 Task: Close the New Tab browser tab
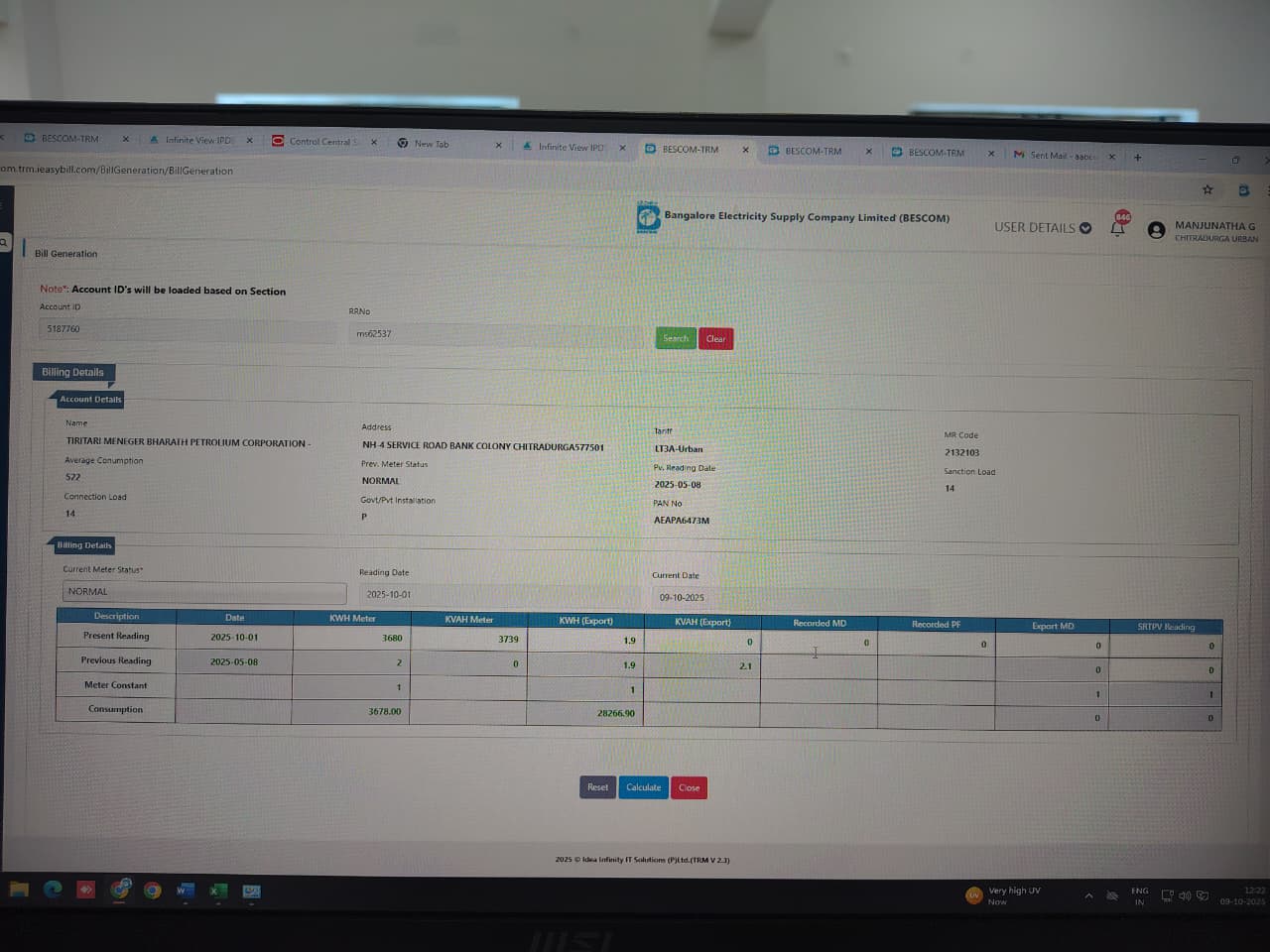pyautogui.click(x=498, y=145)
